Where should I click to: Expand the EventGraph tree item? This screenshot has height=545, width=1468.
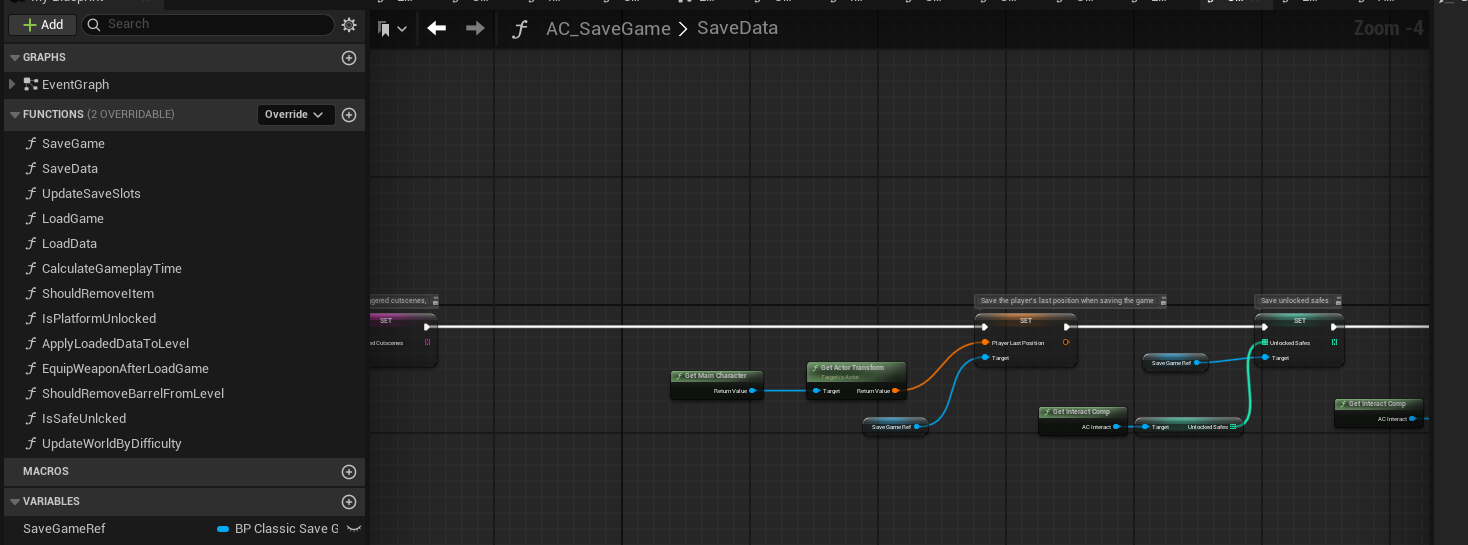coord(12,85)
